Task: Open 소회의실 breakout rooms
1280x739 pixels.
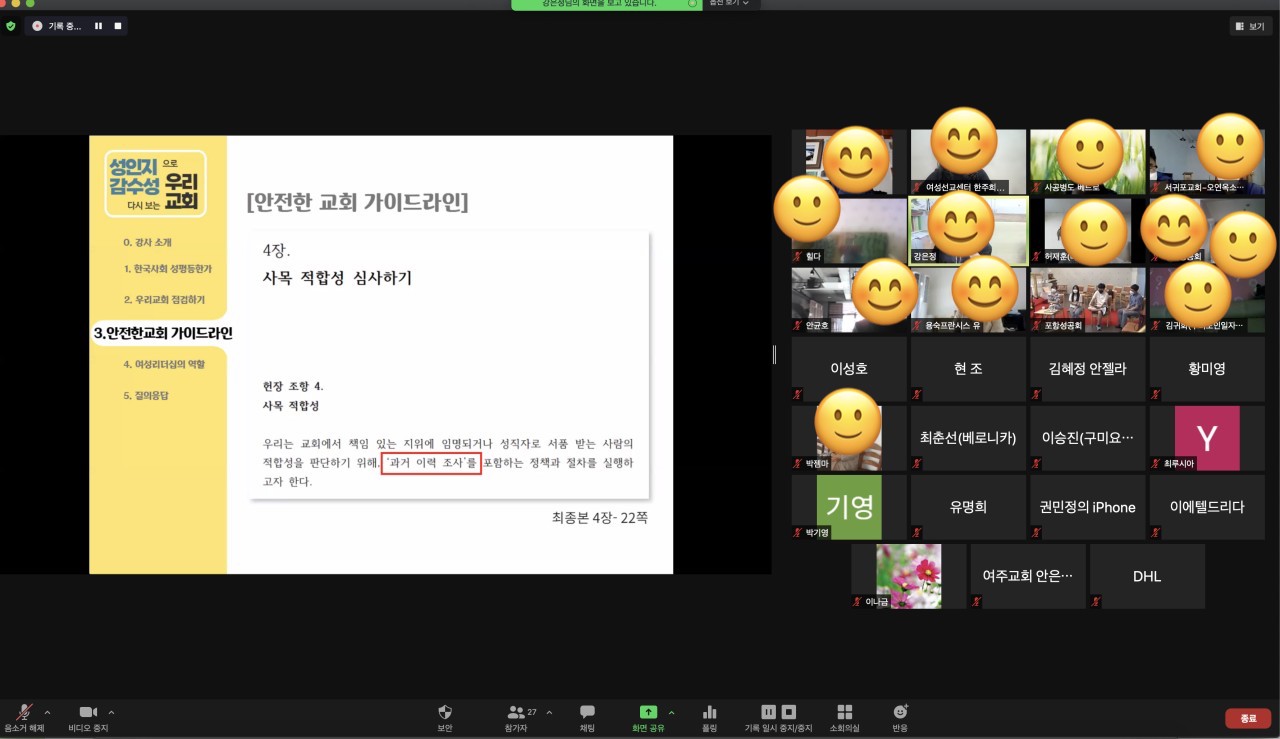Action: [x=844, y=712]
